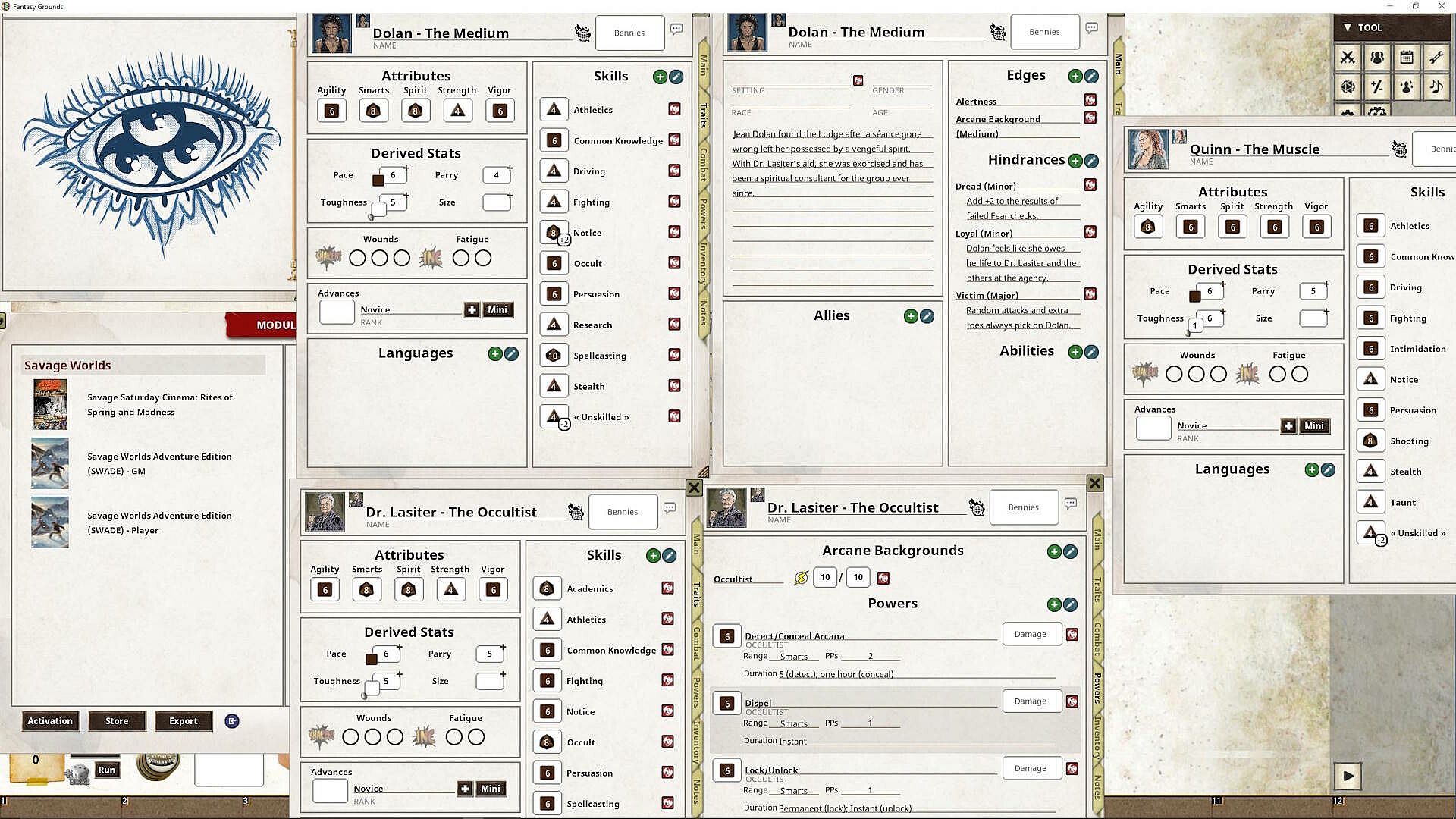The image size is (1456, 819).
Task: Open the plus/minus modifiers tool
Action: coord(1377,87)
